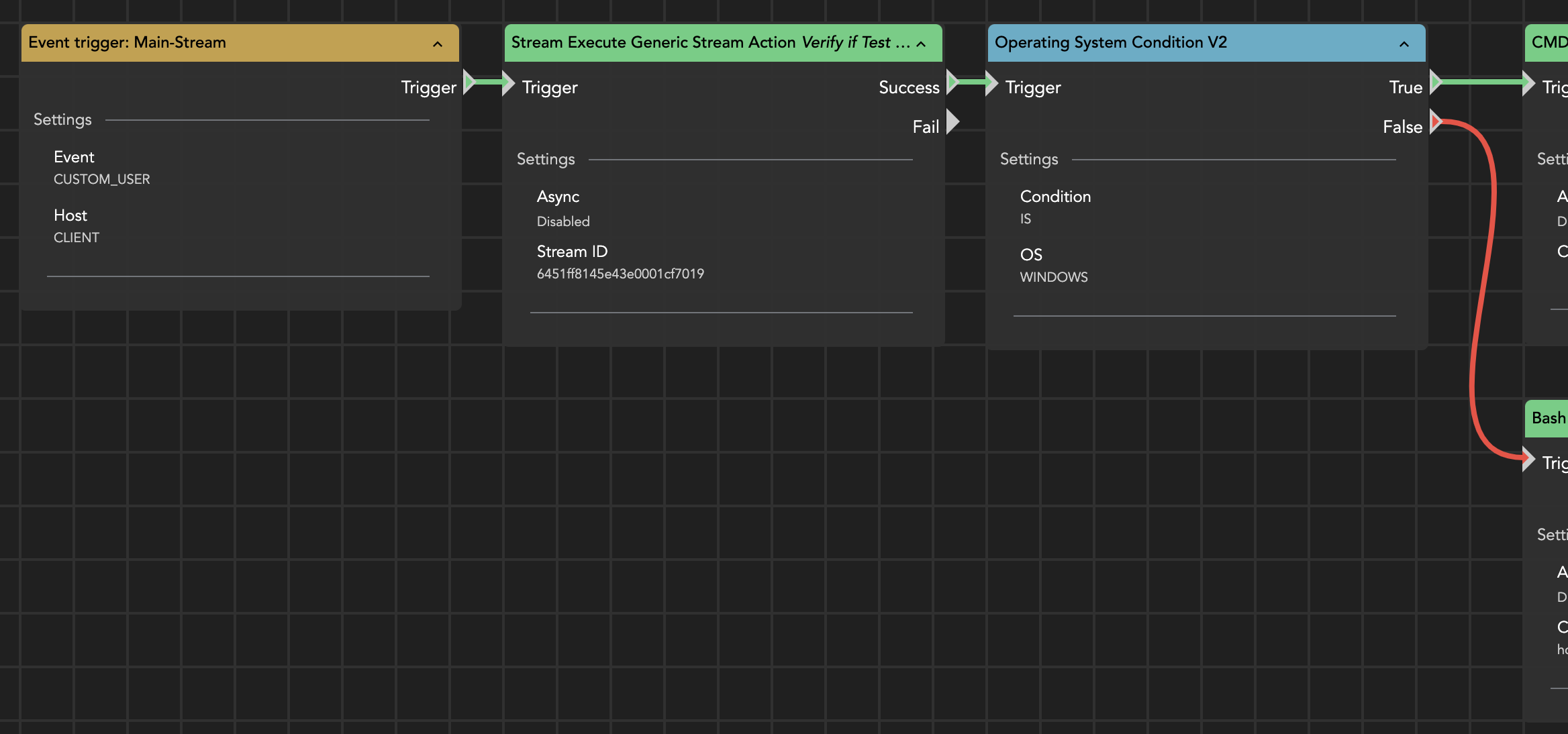Click the OS WINDOWS value
This screenshot has width=1568, height=734.
[x=1054, y=277]
